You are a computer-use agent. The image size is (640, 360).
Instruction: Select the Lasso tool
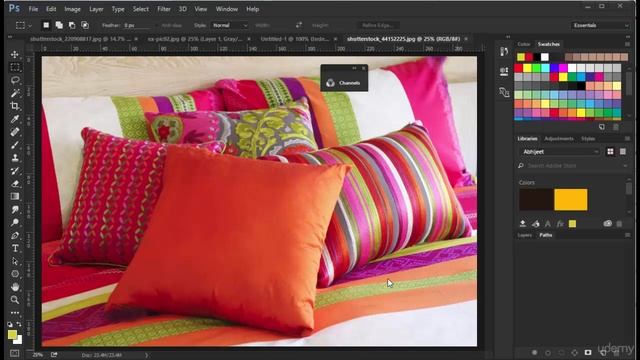point(15,80)
